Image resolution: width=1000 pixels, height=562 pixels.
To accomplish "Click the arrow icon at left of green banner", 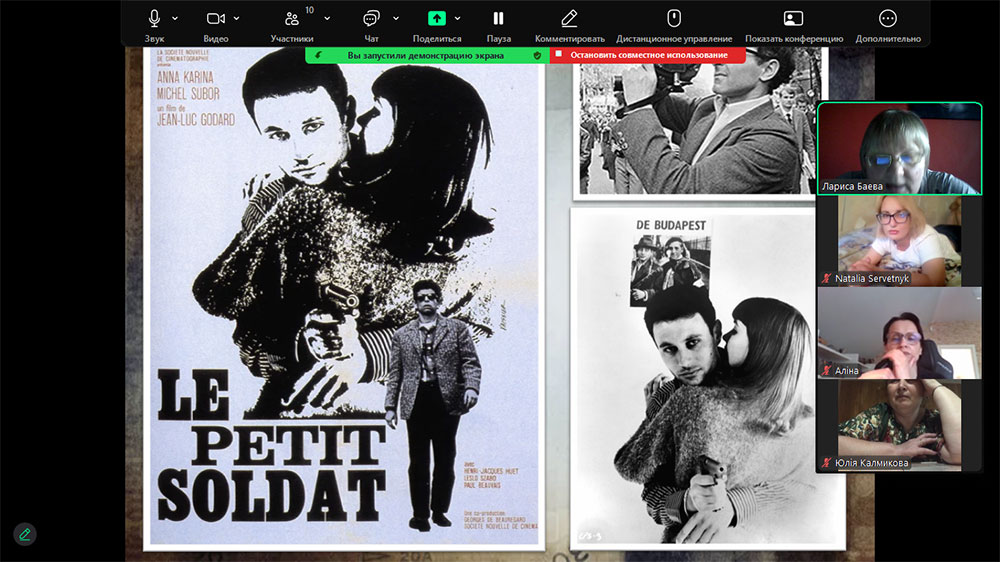I will [318, 55].
